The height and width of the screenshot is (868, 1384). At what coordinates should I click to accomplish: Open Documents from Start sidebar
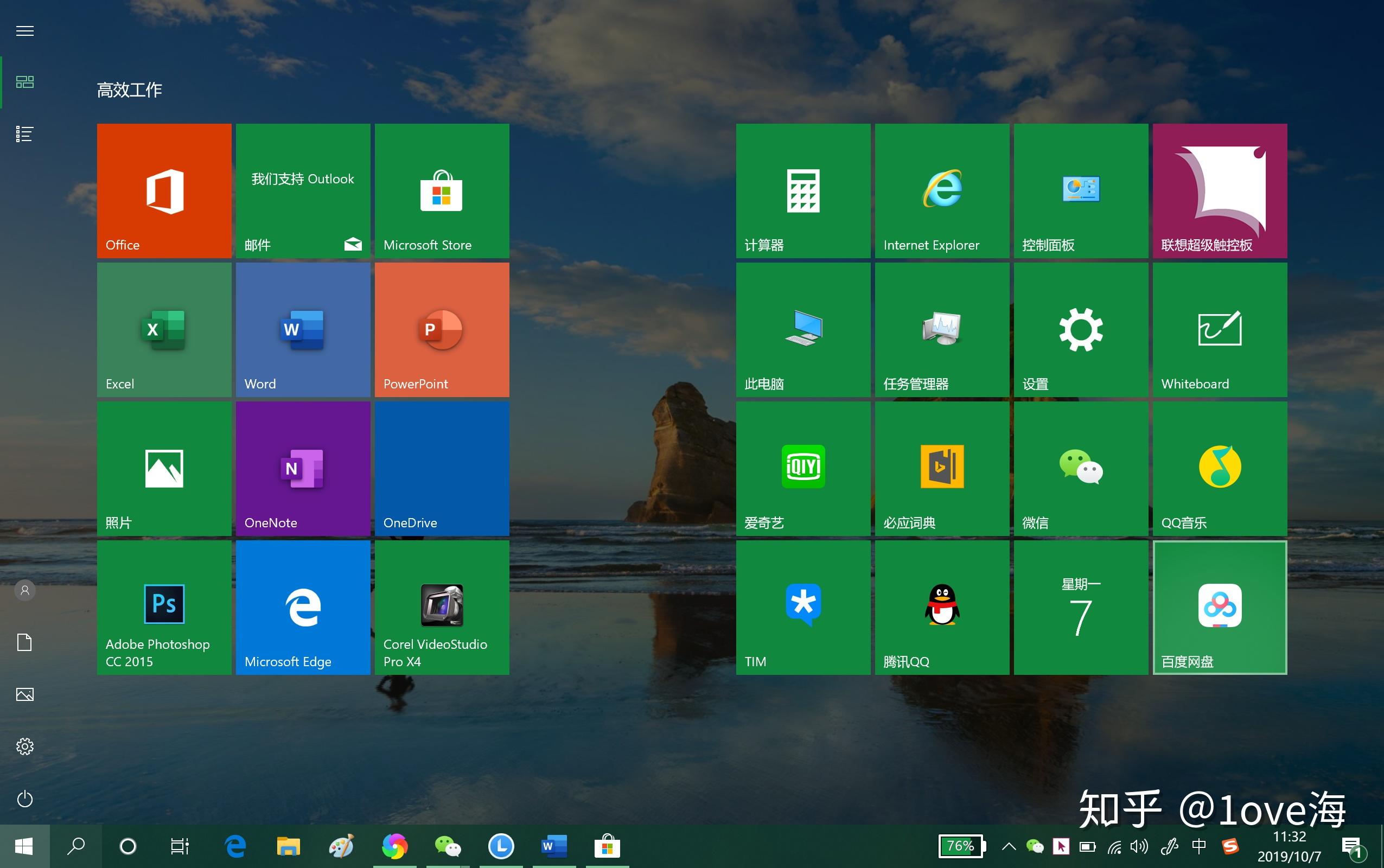coord(24,642)
